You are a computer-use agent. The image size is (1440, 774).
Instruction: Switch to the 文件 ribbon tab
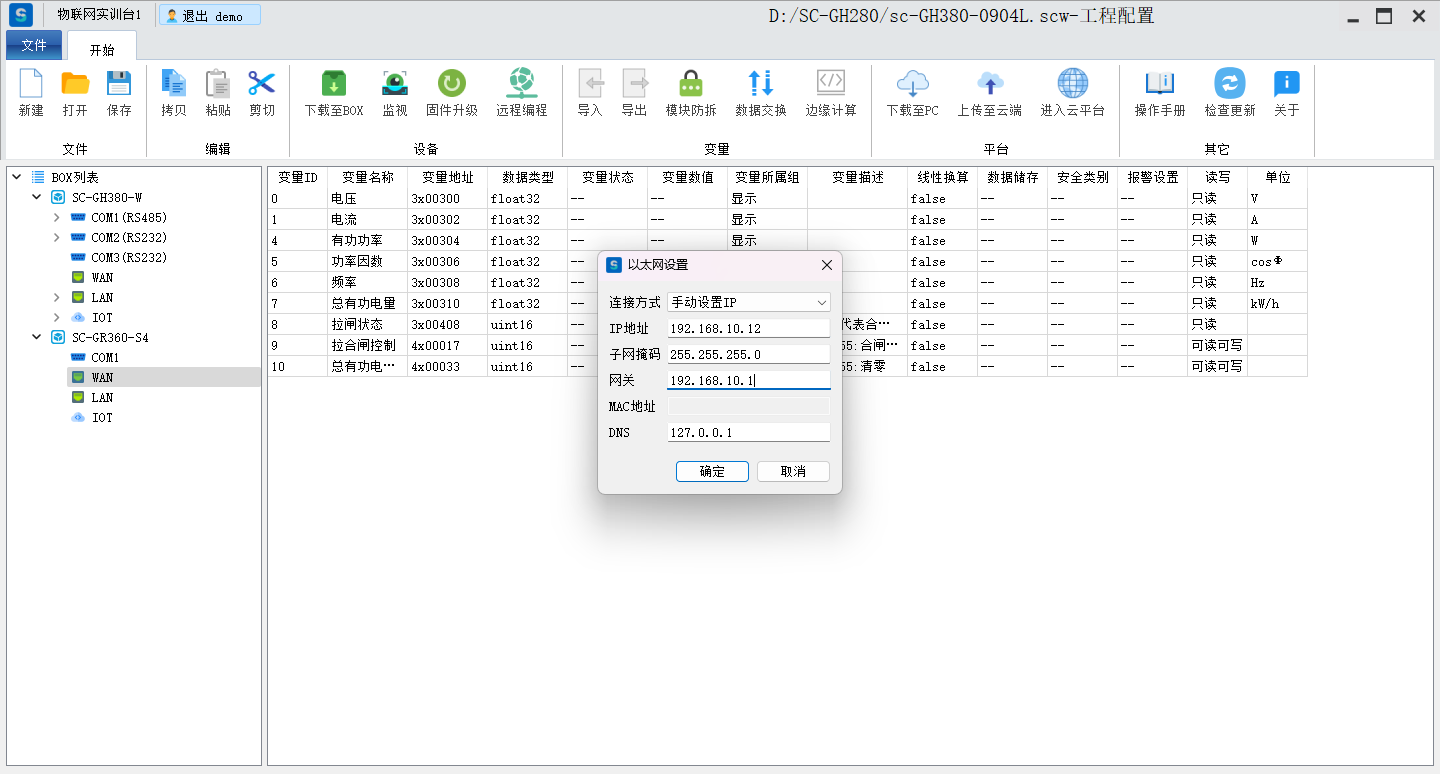tap(34, 45)
